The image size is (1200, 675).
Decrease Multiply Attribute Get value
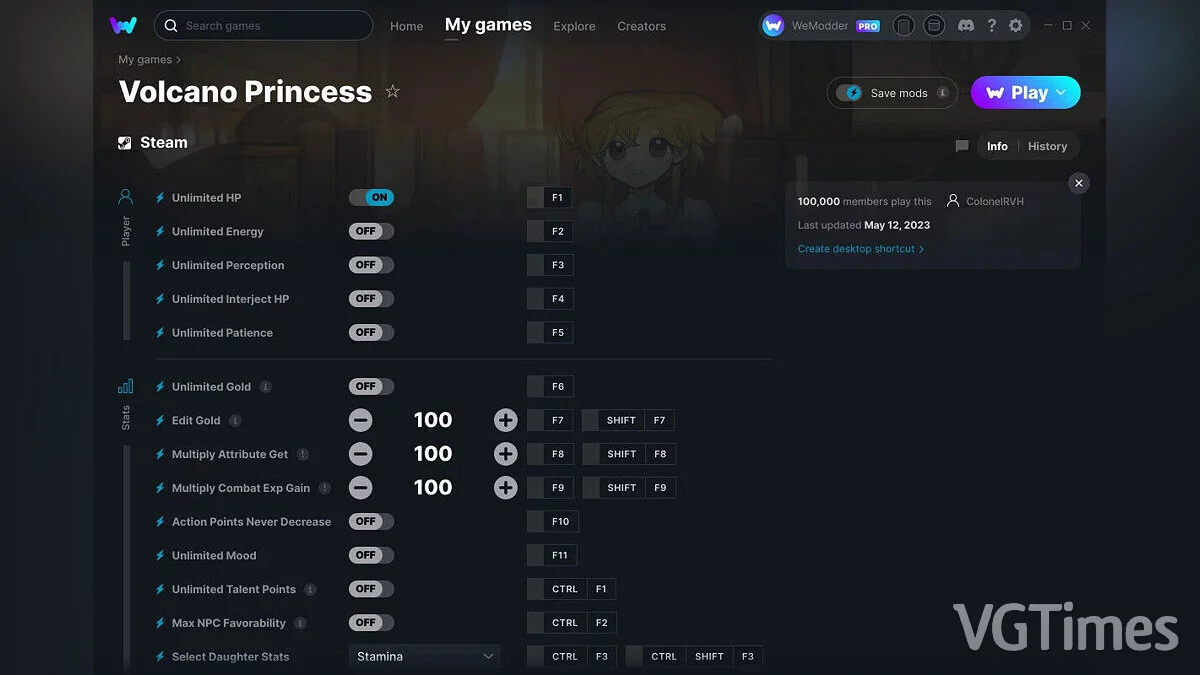point(360,454)
